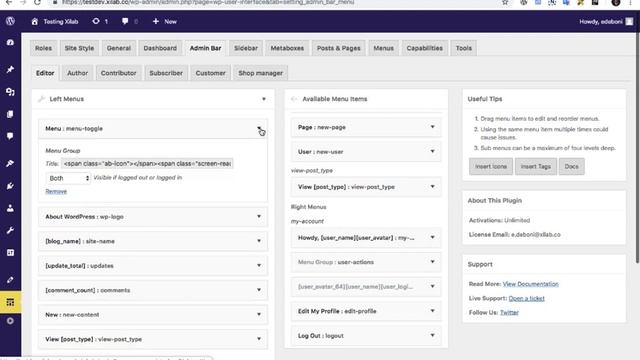Click the user avatar in admin bar
The width and height of the screenshot is (640, 360).
629,22
